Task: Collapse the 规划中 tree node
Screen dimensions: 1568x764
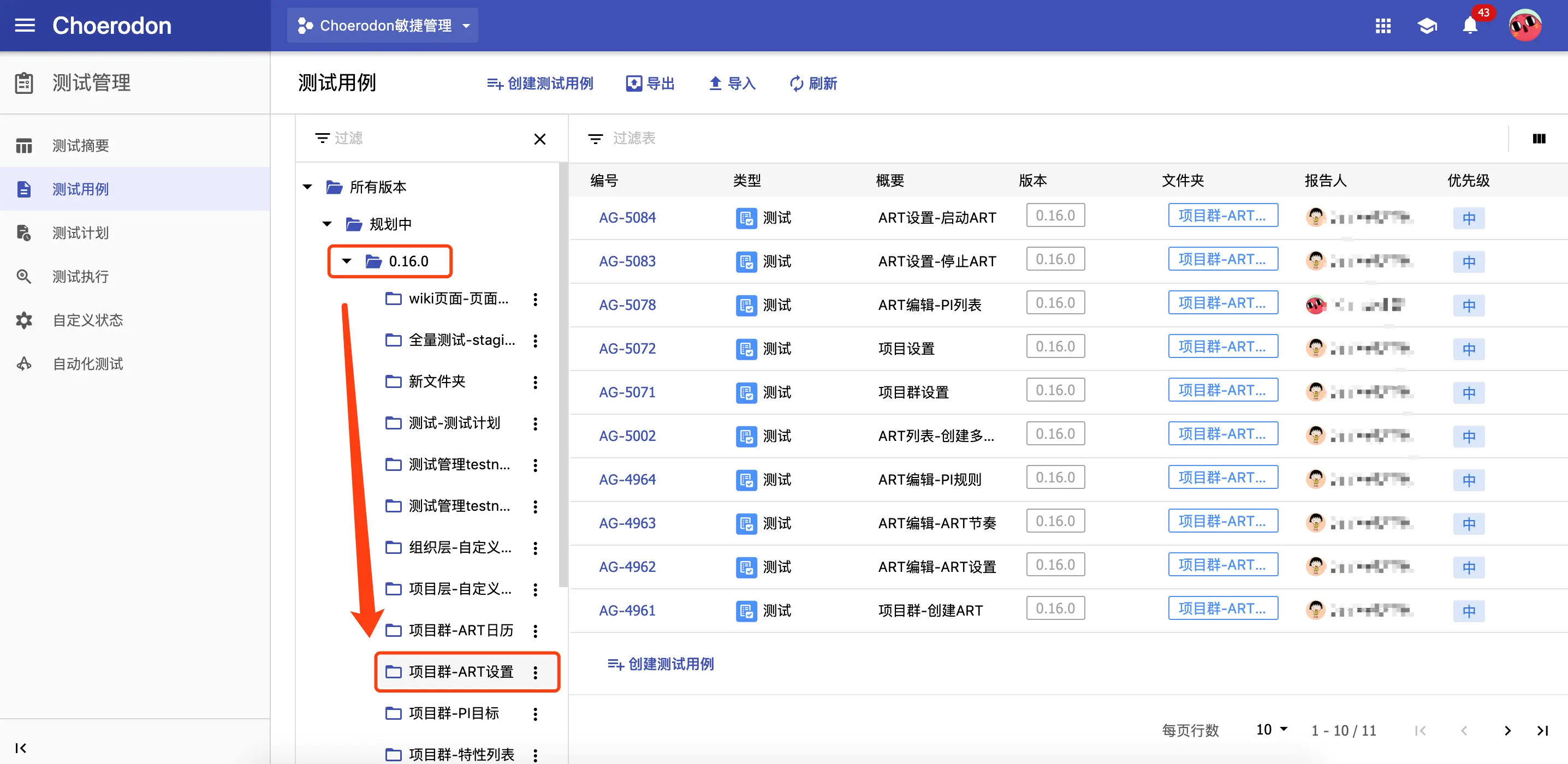Action: [x=327, y=224]
